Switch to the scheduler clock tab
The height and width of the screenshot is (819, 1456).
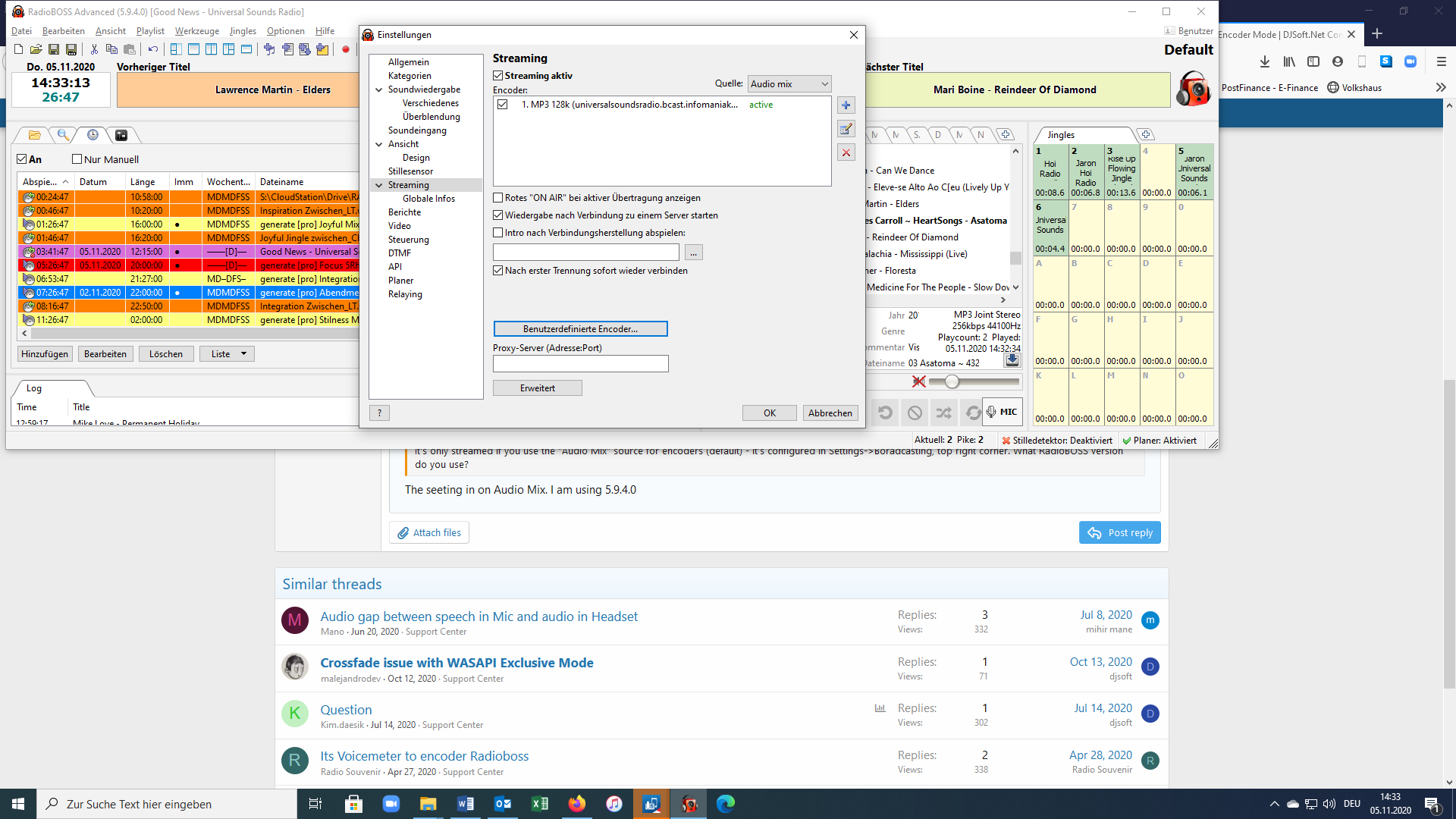coord(93,135)
